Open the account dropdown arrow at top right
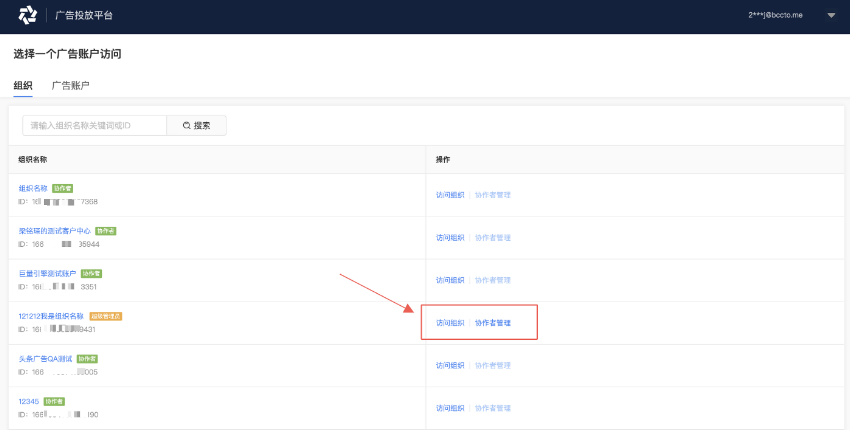 click(x=830, y=16)
